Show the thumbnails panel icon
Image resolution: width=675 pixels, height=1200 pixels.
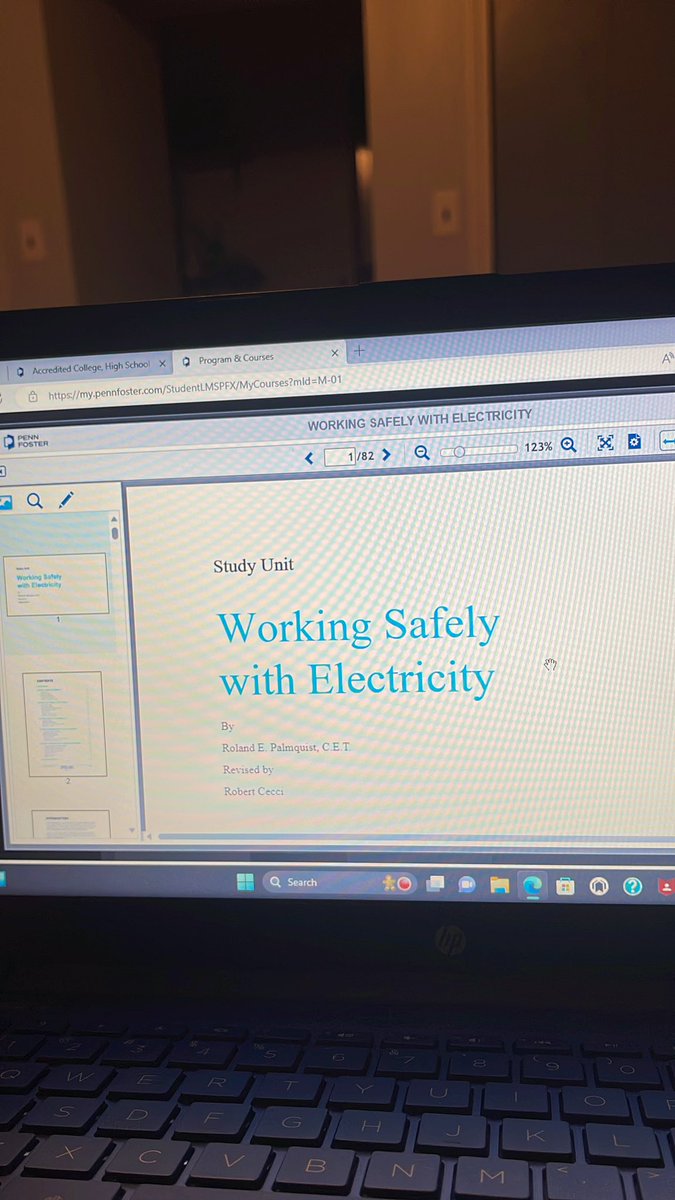click(x=6, y=502)
